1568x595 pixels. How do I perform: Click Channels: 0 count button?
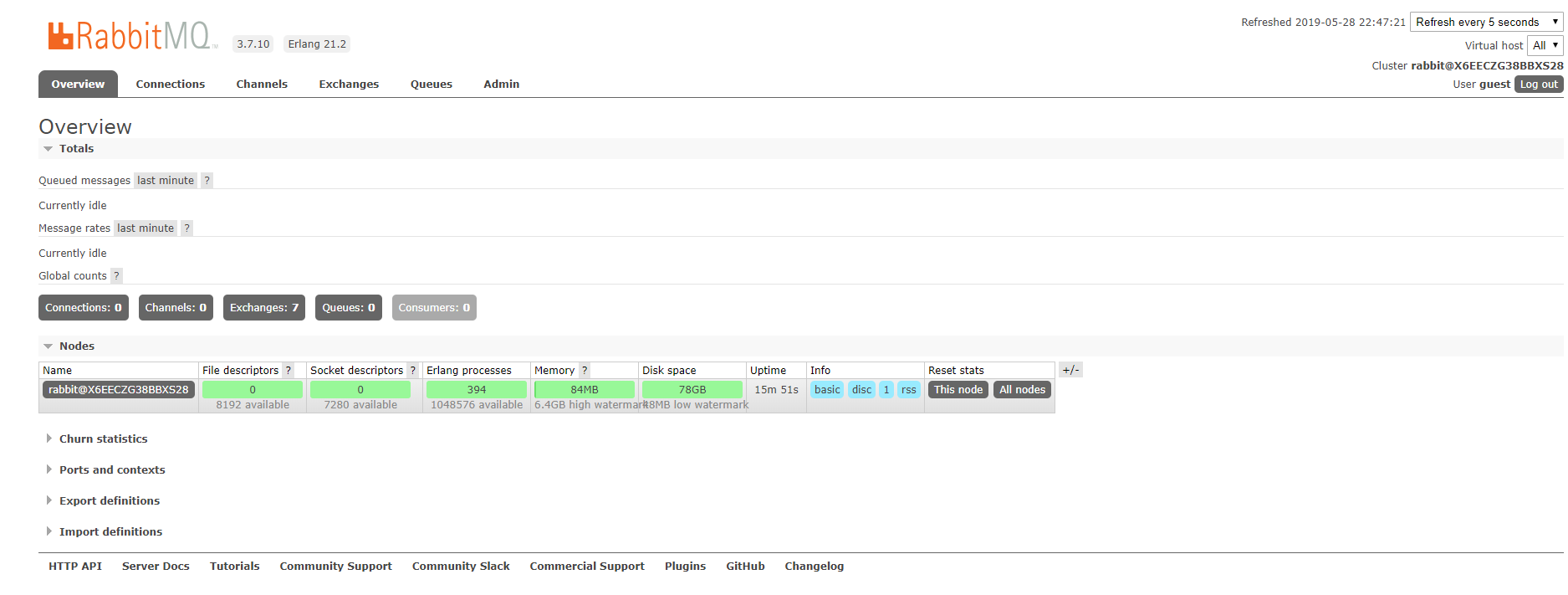(176, 308)
